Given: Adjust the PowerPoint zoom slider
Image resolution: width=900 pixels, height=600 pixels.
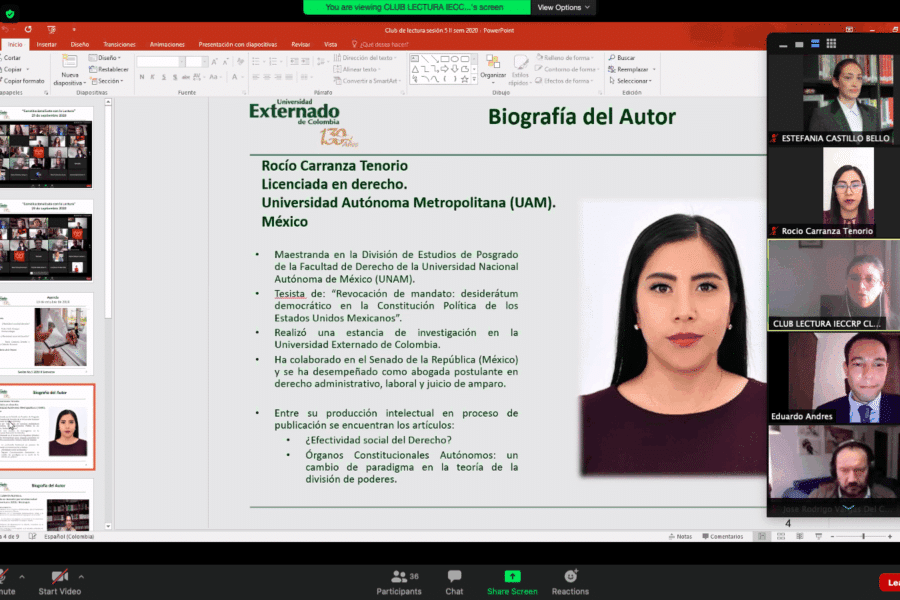Looking at the screenshot, I should pos(862,536).
